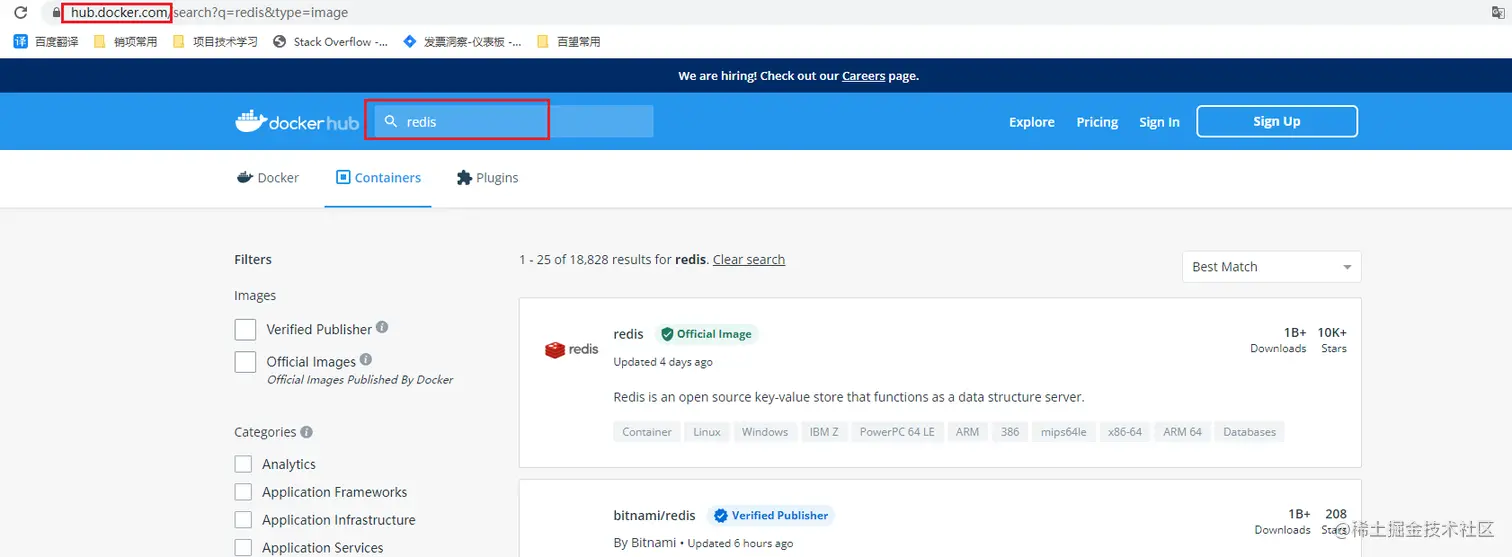Viewport: 1512px width, 557px height.
Task: Open the Explore menu item
Action: (1032, 122)
